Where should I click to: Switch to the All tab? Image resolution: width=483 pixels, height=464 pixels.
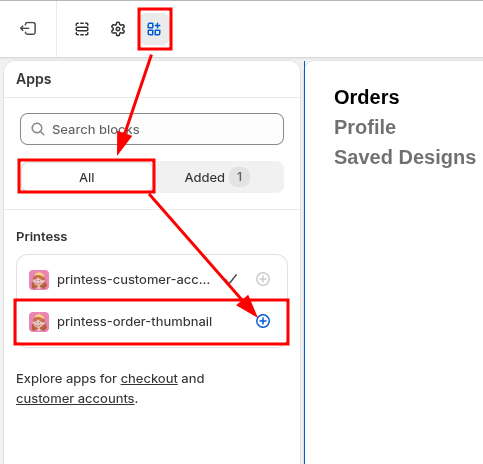(x=87, y=177)
